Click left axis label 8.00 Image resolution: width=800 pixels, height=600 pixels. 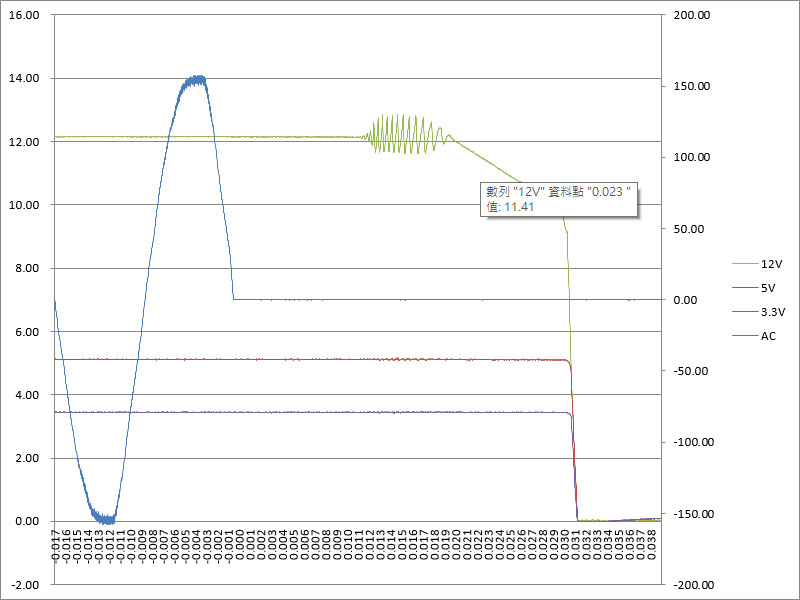(x=27, y=268)
